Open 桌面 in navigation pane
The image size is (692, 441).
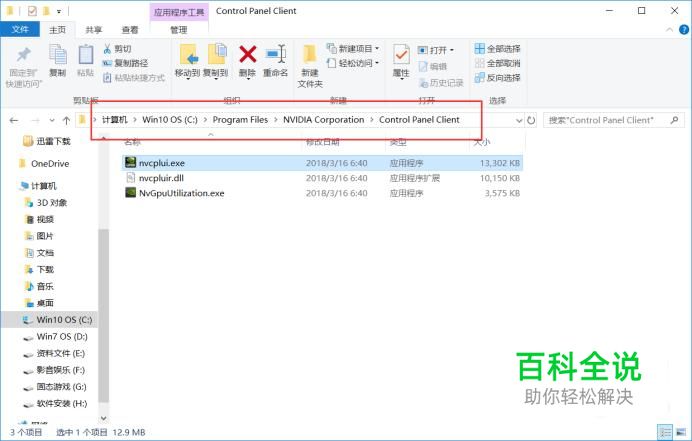pyautogui.click(x=39, y=303)
